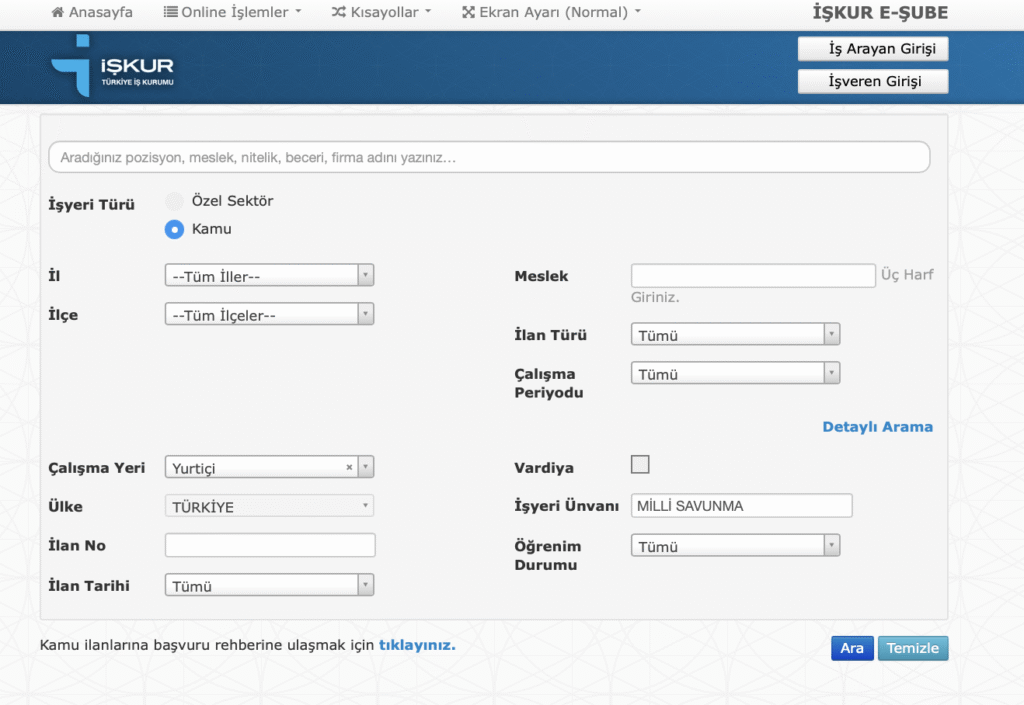The width and height of the screenshot is (1024, 705).
Task: Follow the tıklayınız link for the guide
Action: pyautogui.click(x=417, y=645)
